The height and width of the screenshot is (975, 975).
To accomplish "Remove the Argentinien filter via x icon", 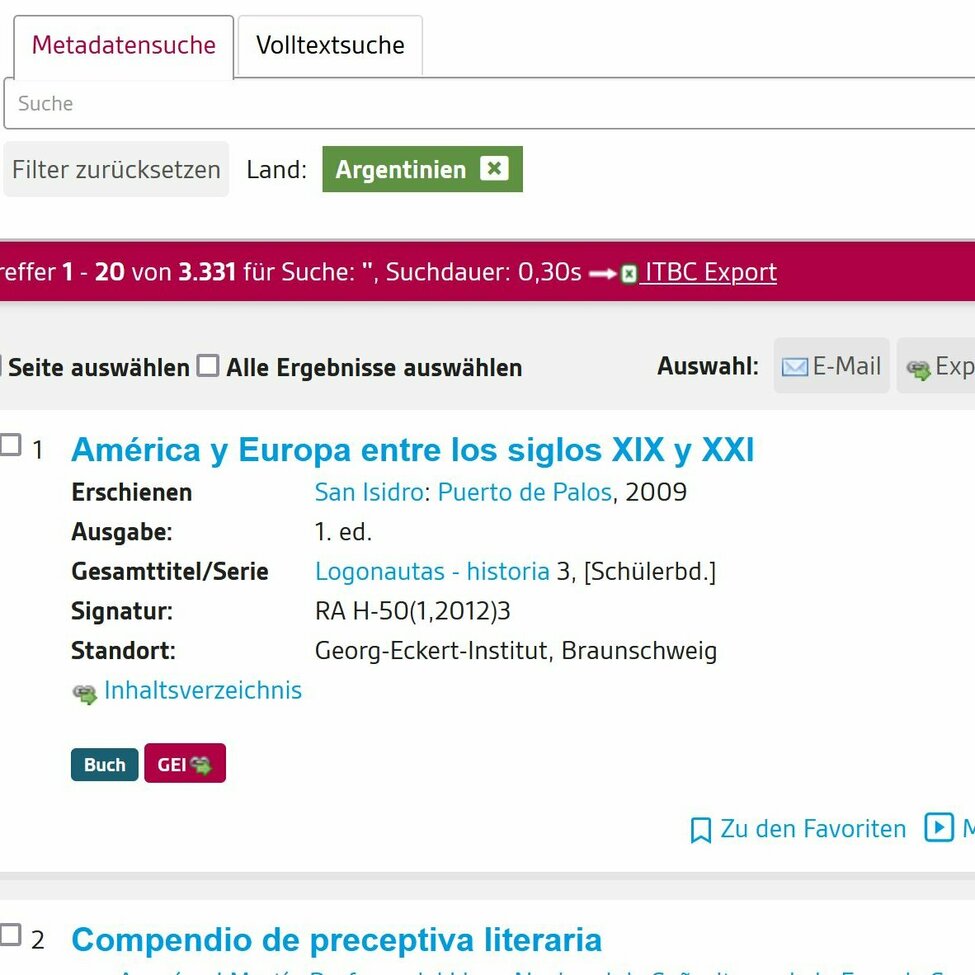I will pyautogui.click(x=494, y=169).
